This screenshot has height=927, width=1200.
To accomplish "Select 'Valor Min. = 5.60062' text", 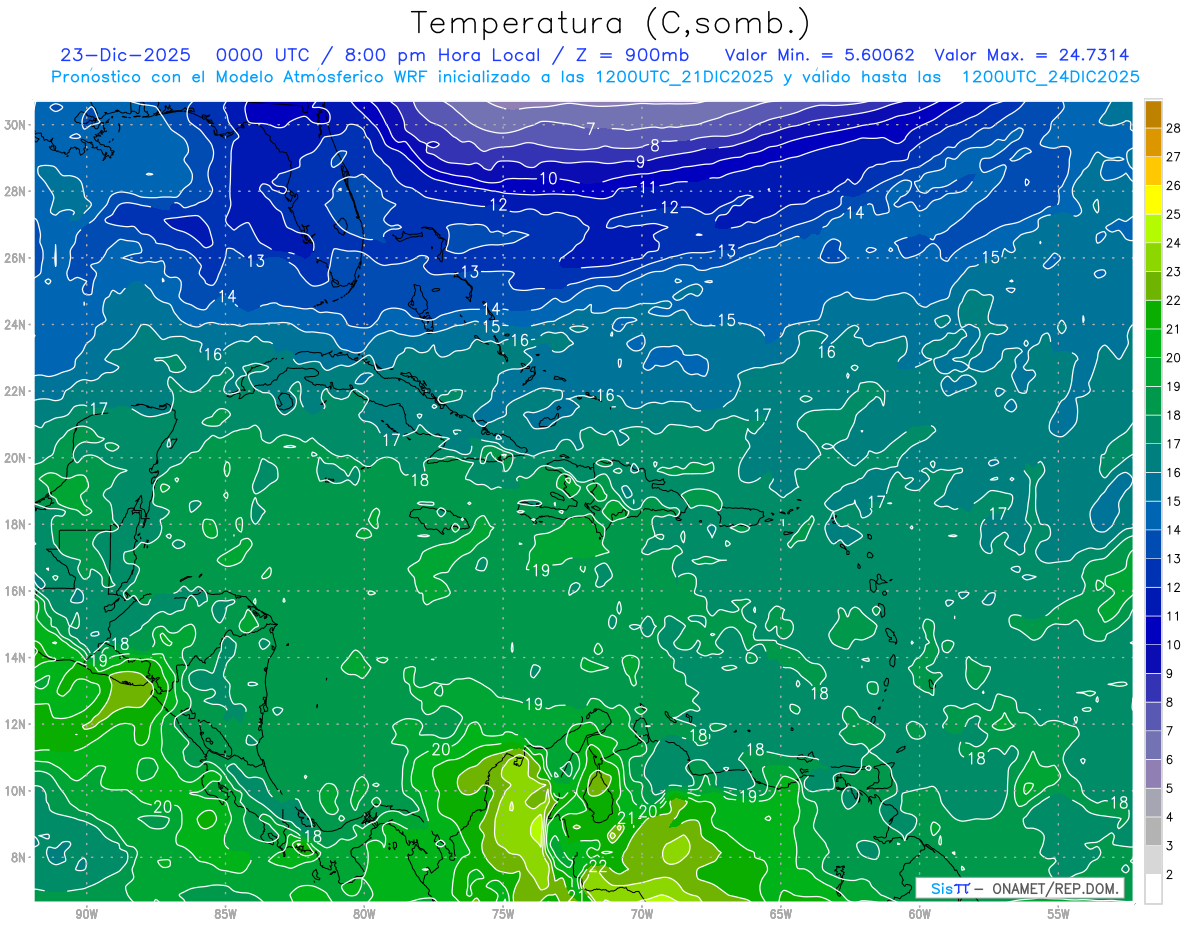I will click(x=819, y=56).
